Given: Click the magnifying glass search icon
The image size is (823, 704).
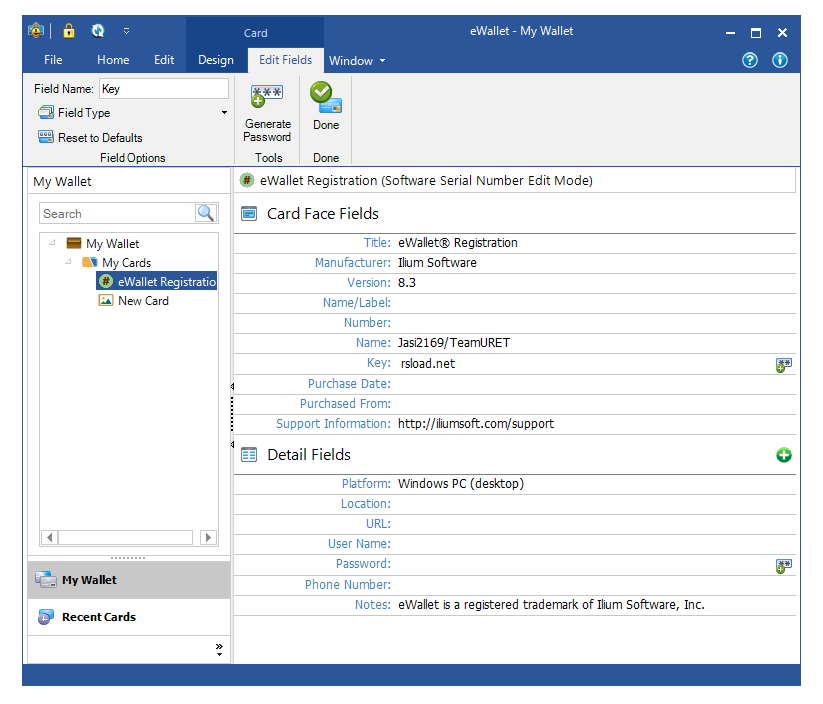Looking at the screenshot, I should pyautogui.click(x=205, y=213).
